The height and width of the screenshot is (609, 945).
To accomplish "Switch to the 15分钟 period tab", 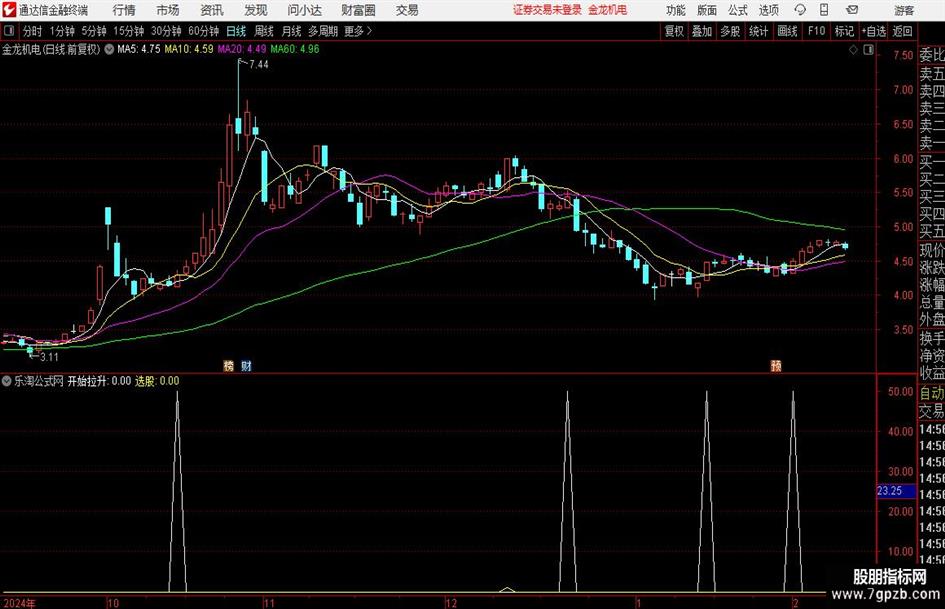I will [129, 31].
